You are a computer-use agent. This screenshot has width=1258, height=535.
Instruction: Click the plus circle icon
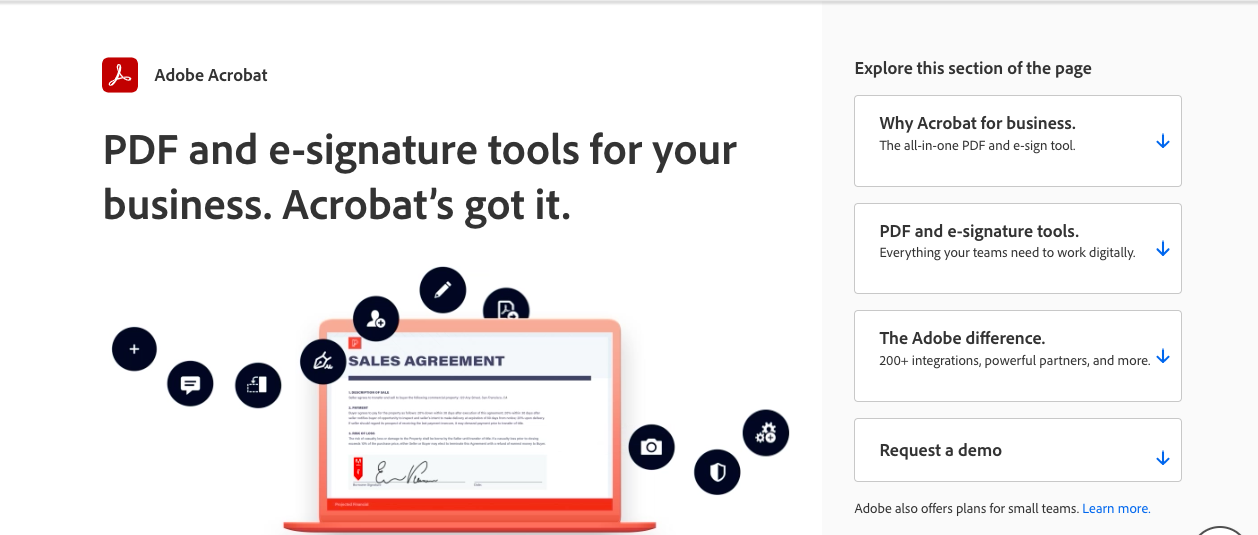[x=135, y=350]
